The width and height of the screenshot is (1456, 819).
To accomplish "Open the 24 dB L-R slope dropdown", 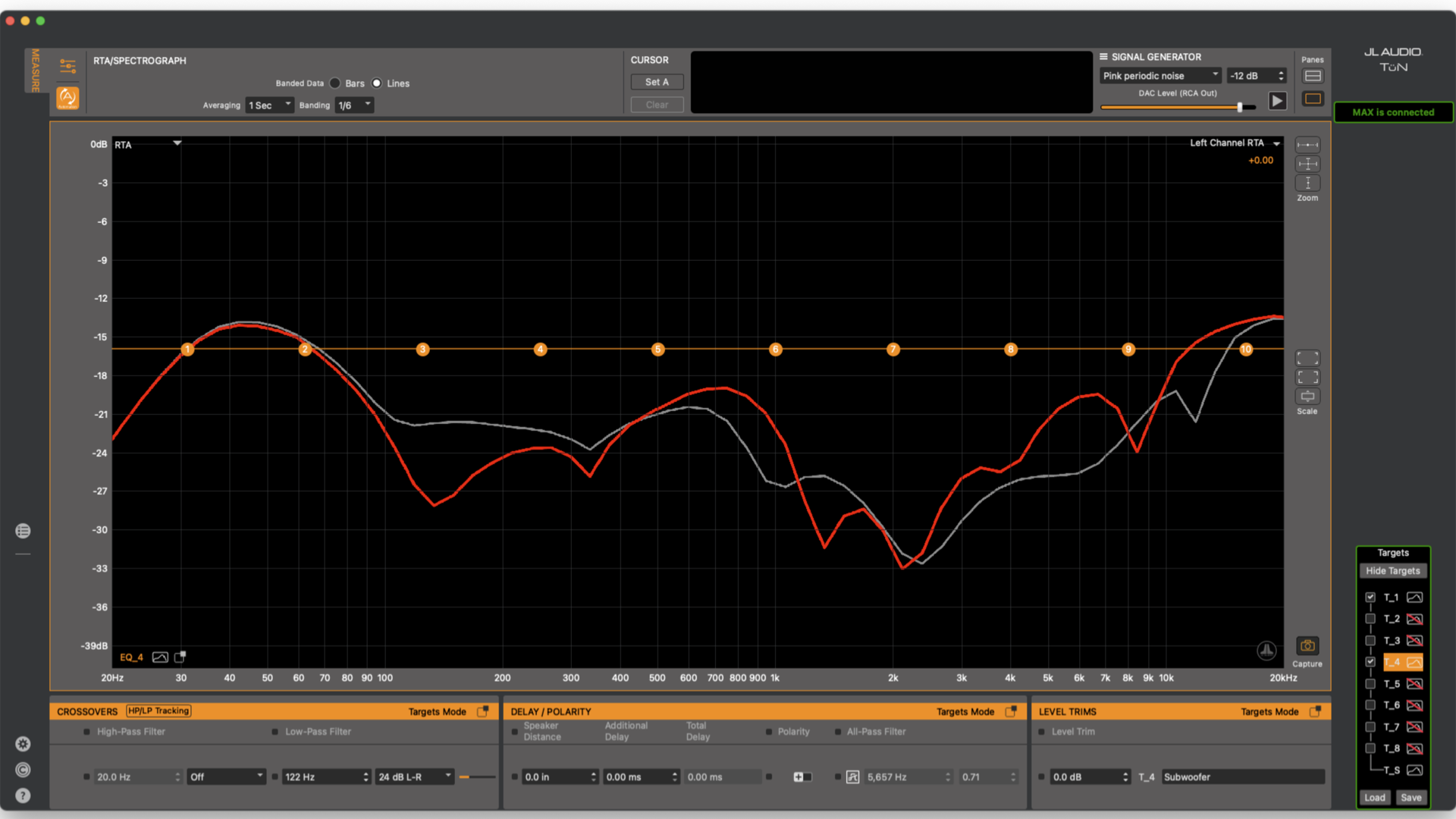I will [x=414, y=777].
